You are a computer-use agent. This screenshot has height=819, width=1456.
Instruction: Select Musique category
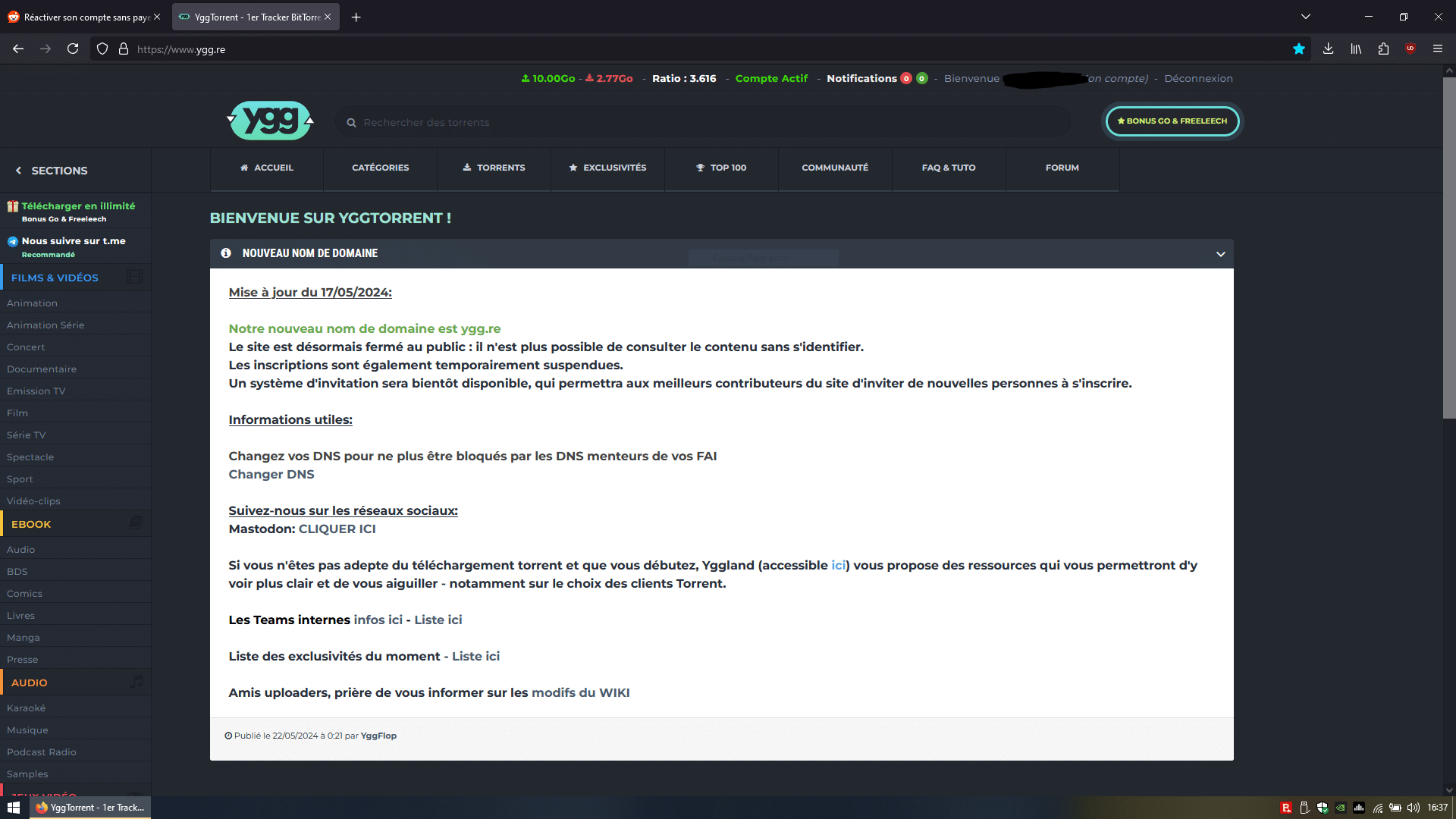[27, 730]
